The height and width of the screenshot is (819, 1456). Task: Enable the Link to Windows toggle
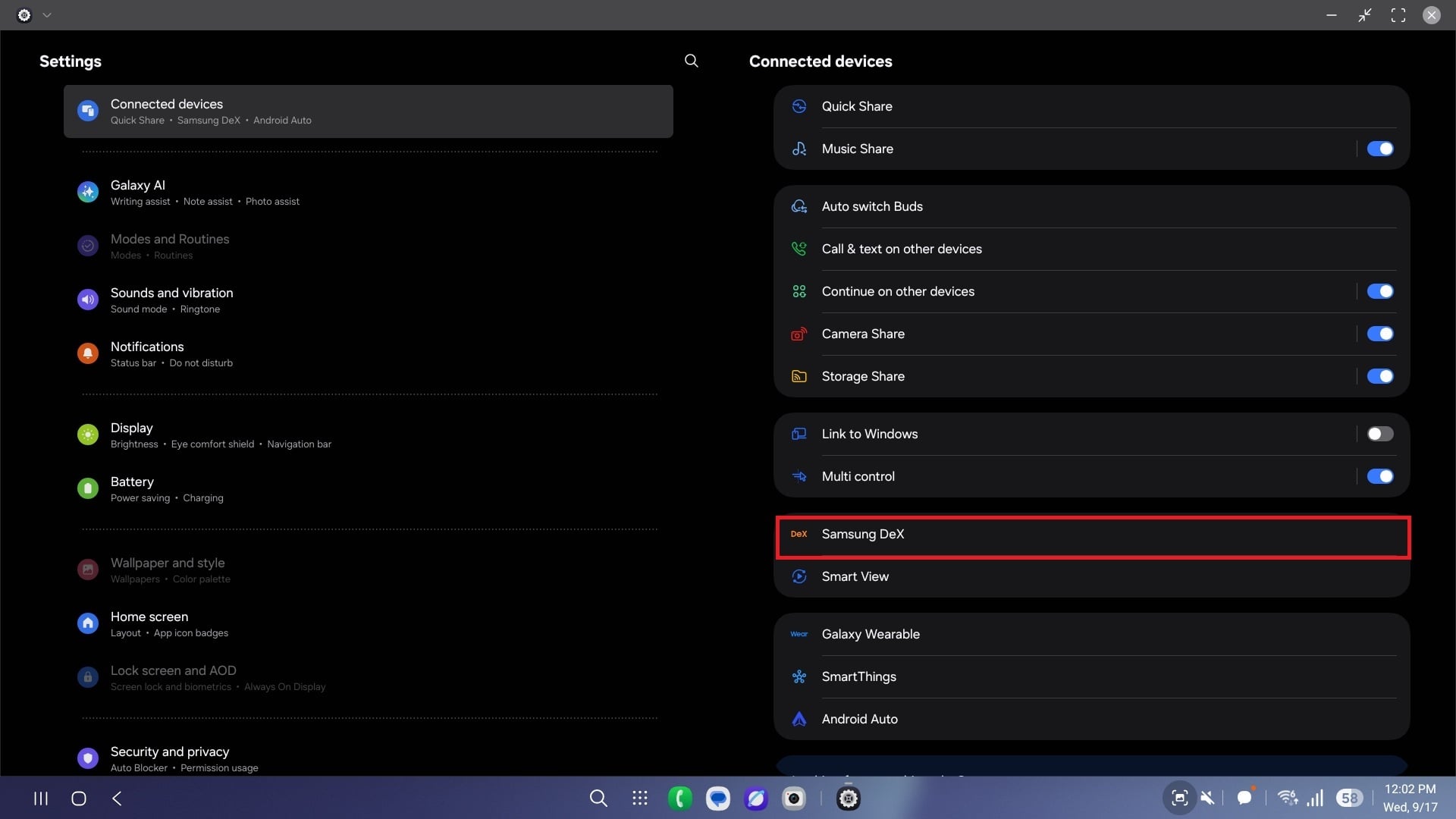(1379, 434)
